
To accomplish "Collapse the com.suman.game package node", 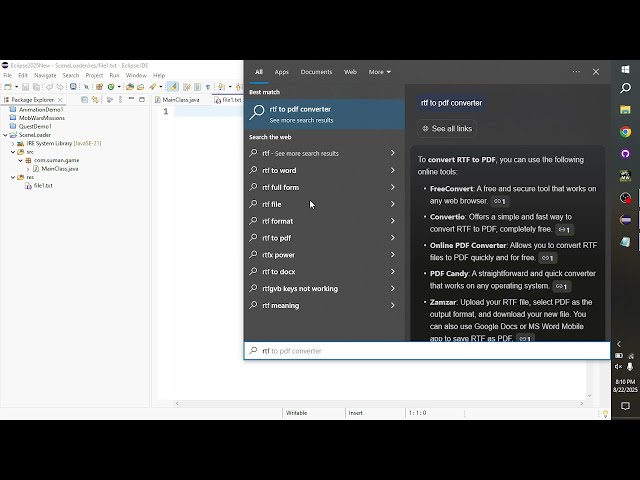I will click(x=20, y=160).
